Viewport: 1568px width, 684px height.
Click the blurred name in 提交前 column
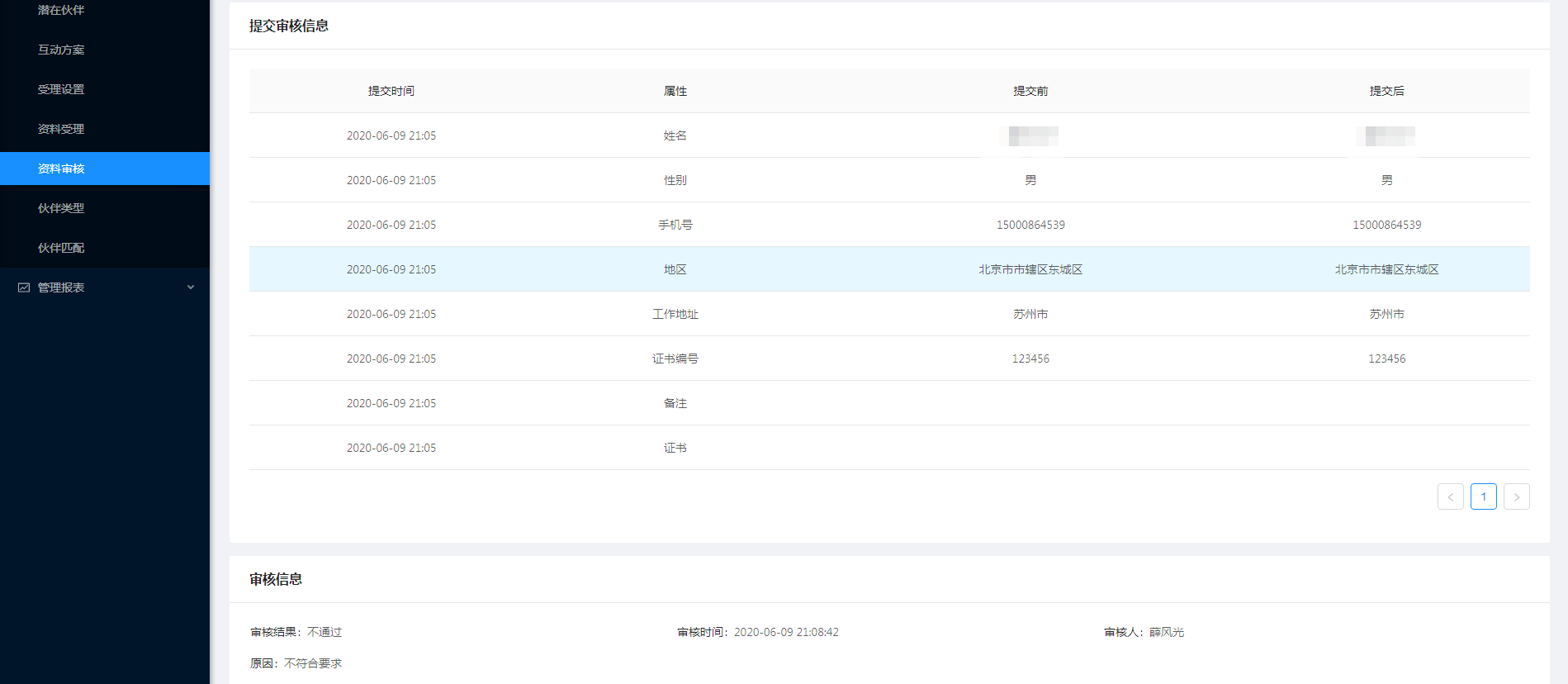pos(1030,135)
